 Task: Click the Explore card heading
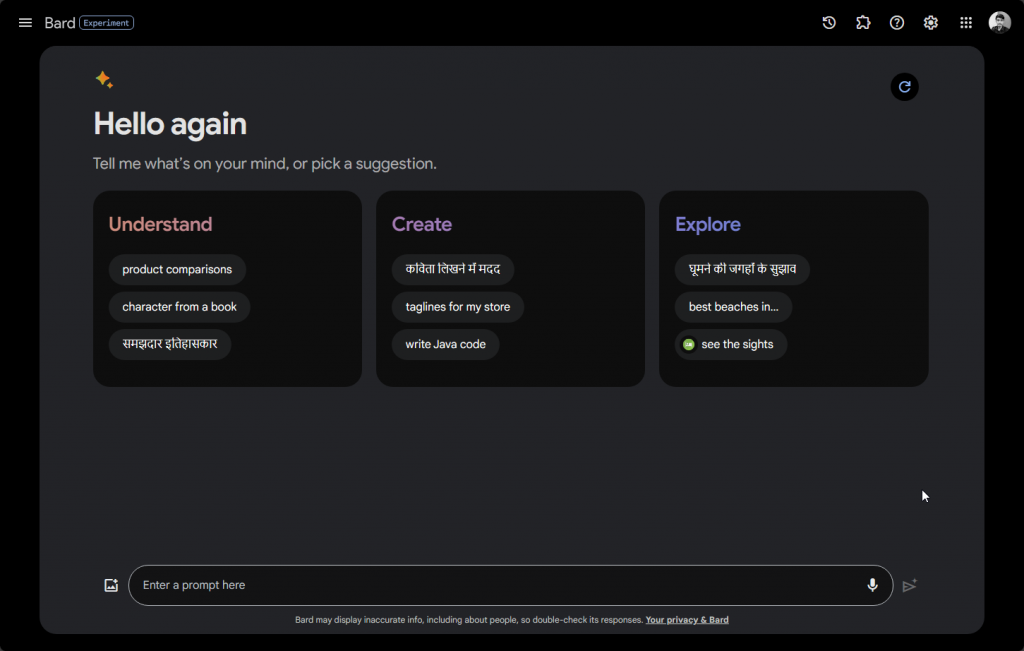click(708, 225)
